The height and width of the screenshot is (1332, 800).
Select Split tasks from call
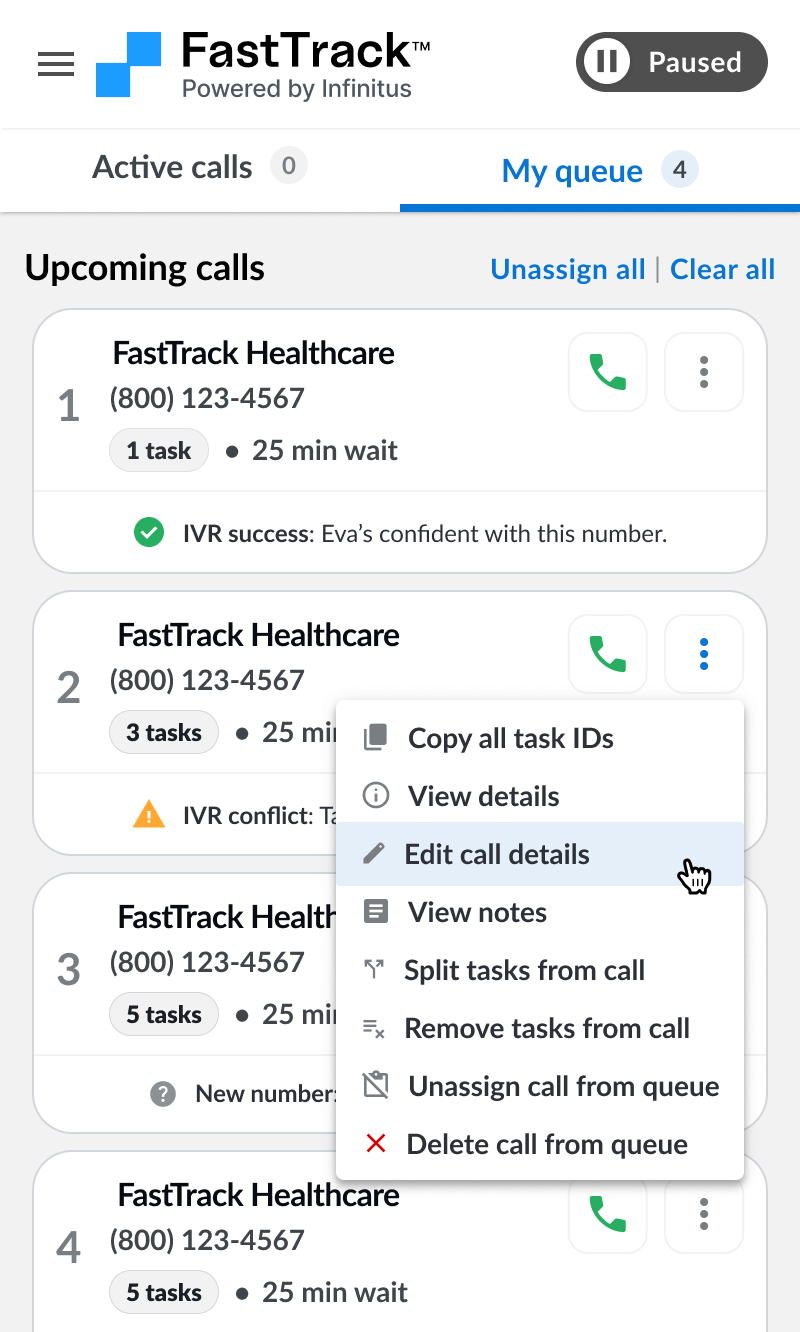click(540, 971)
